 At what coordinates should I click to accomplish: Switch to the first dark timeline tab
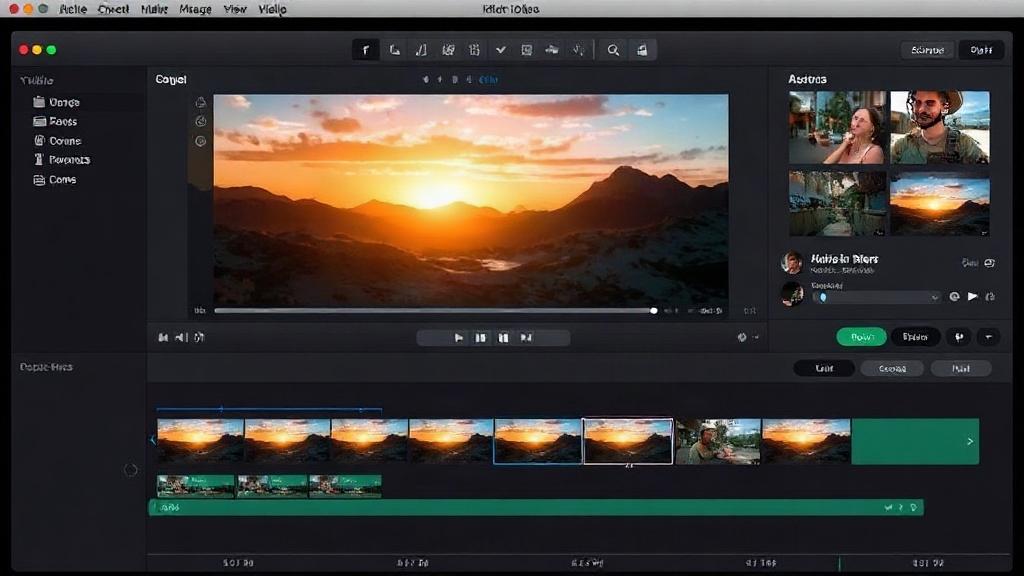(824, 368)
